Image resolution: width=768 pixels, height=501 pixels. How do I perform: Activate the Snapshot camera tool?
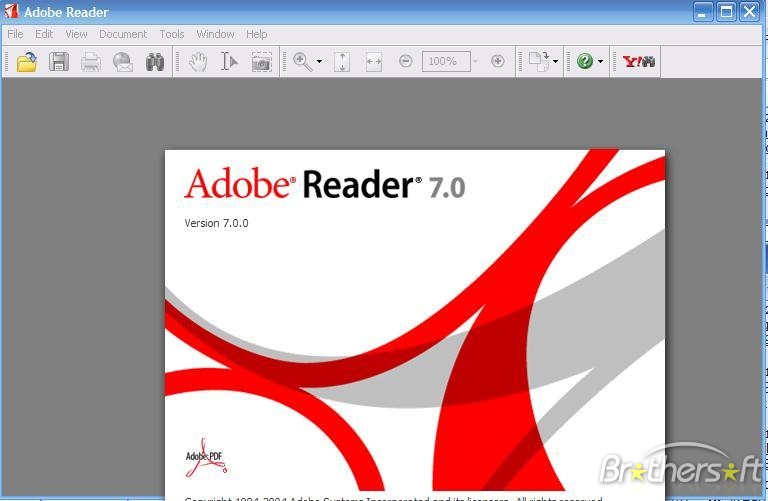pyautogui.click(x=262, y=62)
